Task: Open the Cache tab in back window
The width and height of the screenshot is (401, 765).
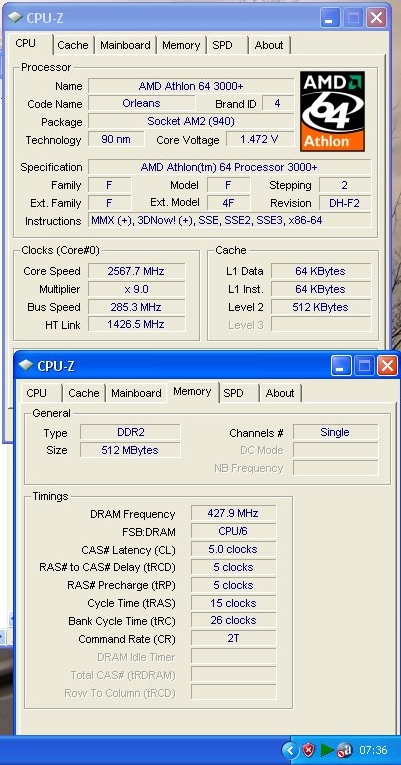Action: (73, 45)
